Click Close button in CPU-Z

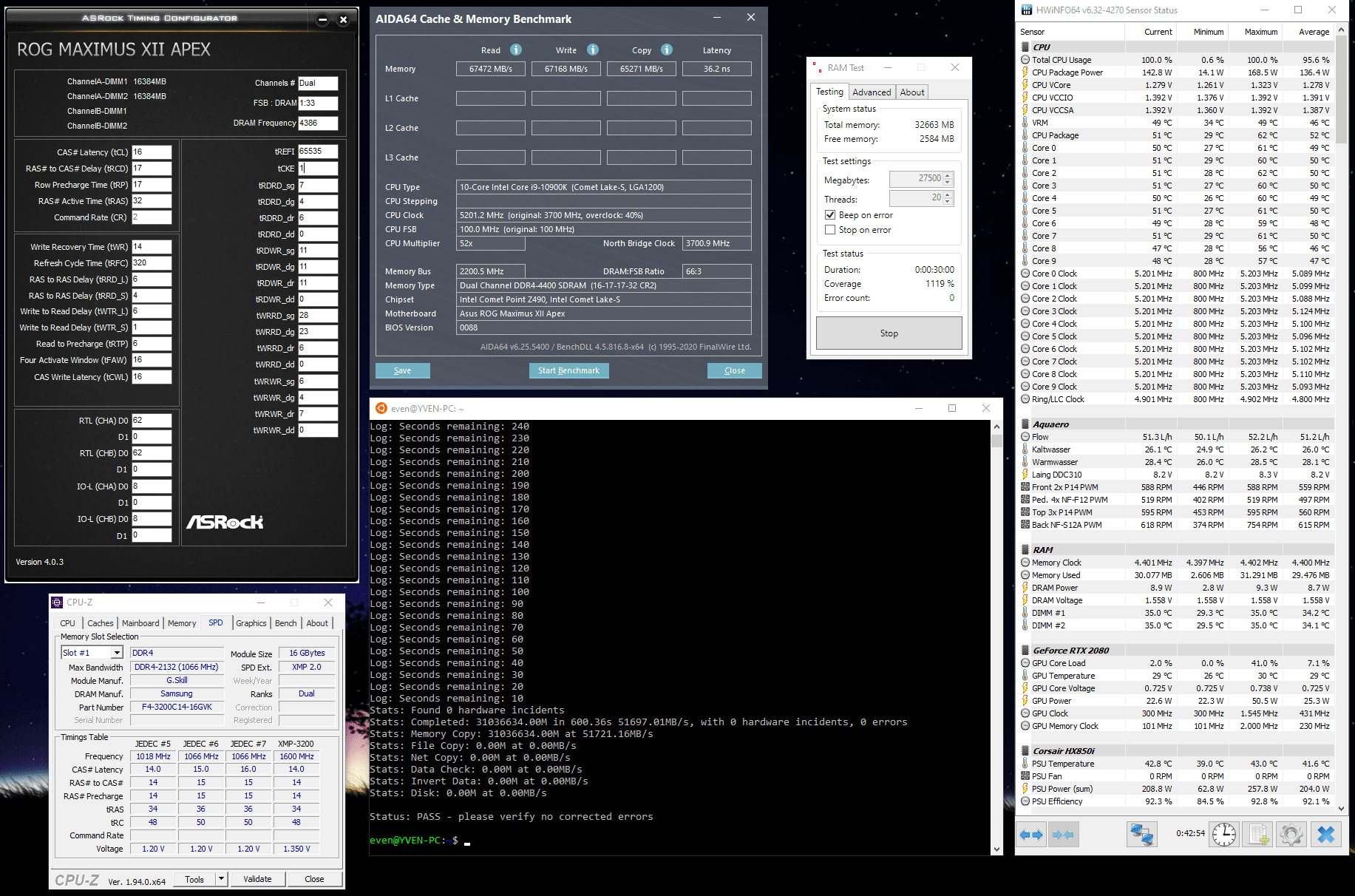tap(314, 879)
